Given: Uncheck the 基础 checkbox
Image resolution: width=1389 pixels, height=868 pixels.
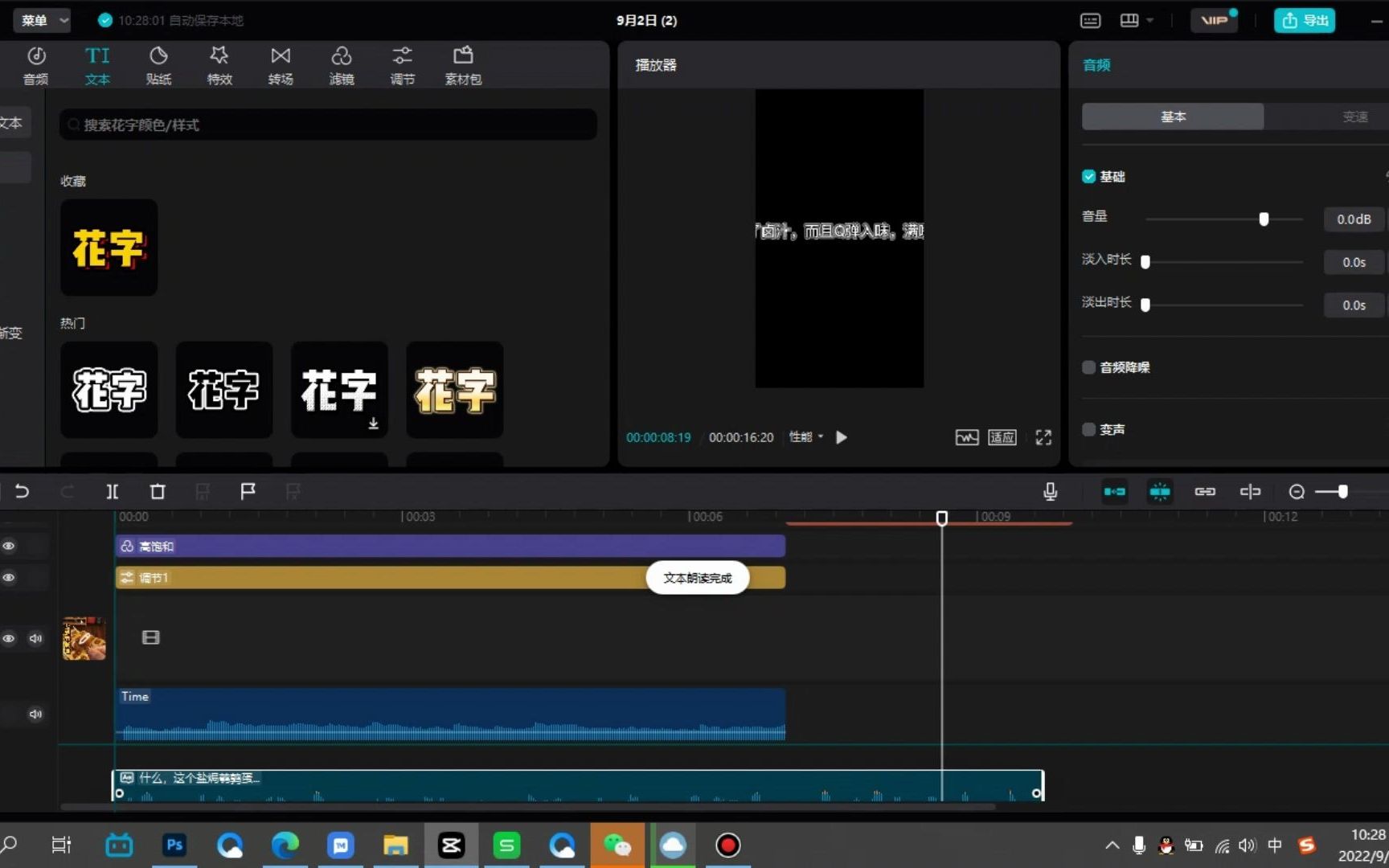Looking at the screenshot, I should (1088, 177).
